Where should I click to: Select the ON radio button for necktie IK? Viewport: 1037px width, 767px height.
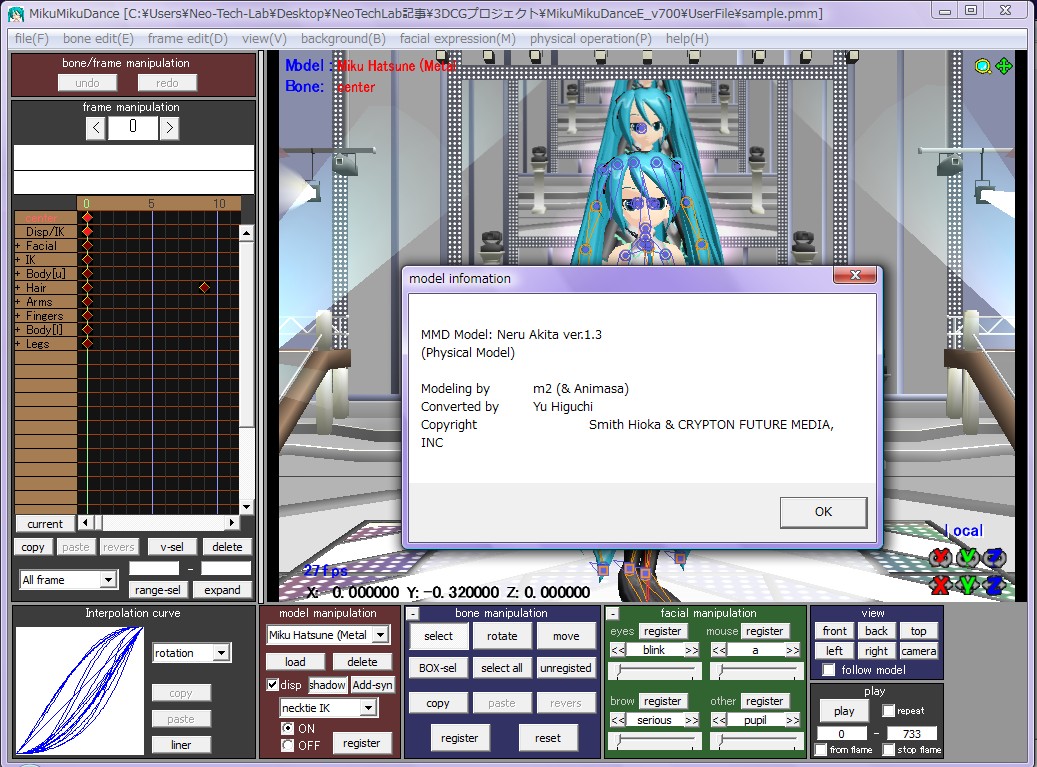288,728
